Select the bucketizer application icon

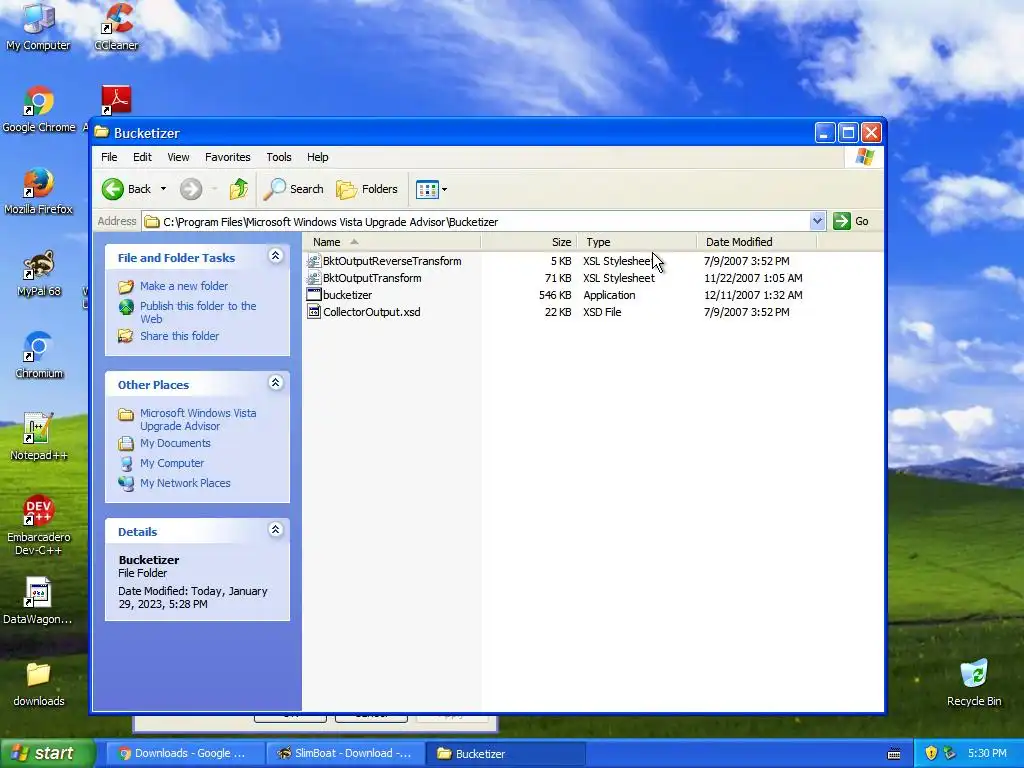tap(313, 295)
